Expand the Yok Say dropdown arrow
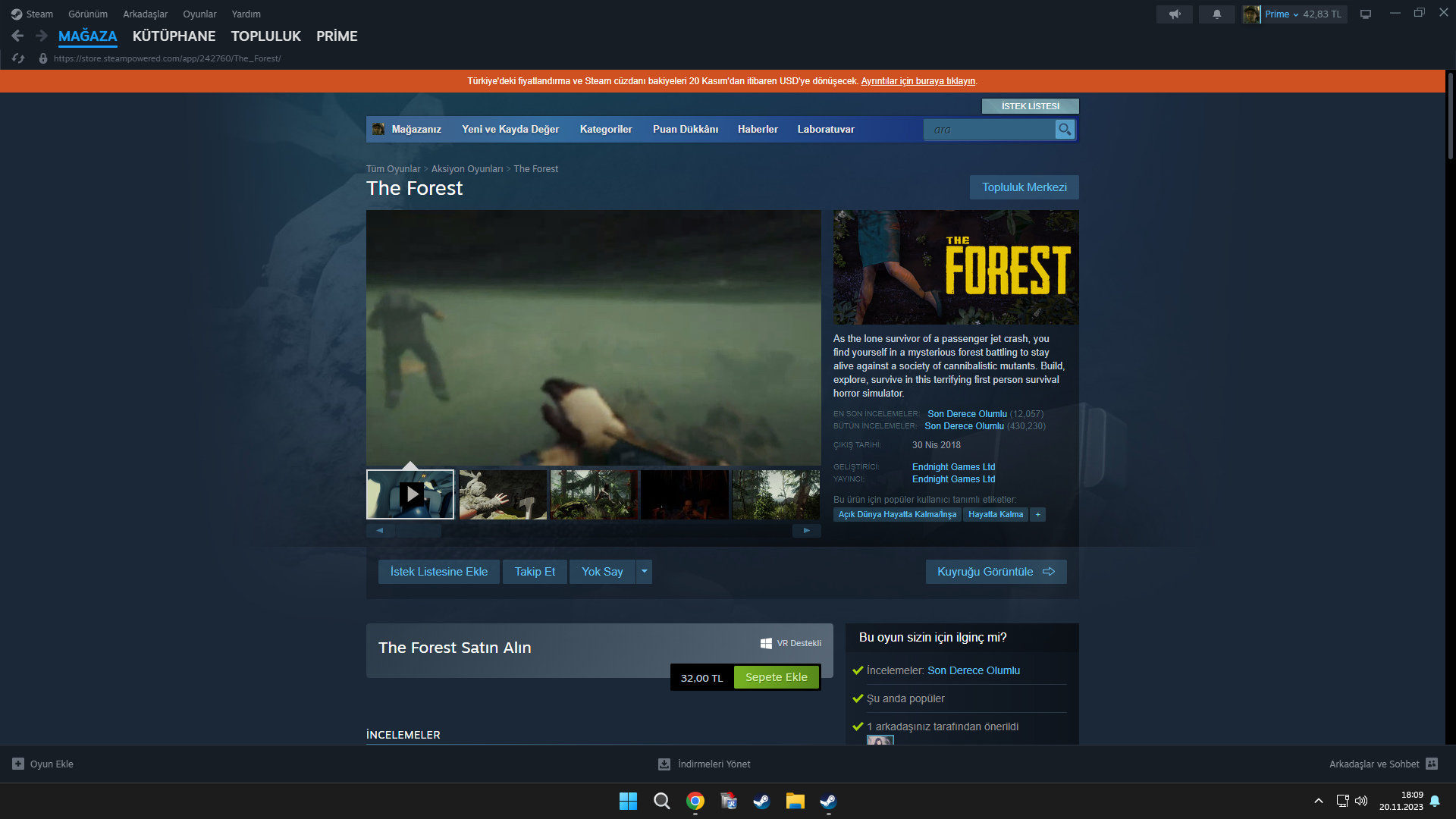Screen dimensions: 1456x819 pyautogui.click(x=644, y=571)
